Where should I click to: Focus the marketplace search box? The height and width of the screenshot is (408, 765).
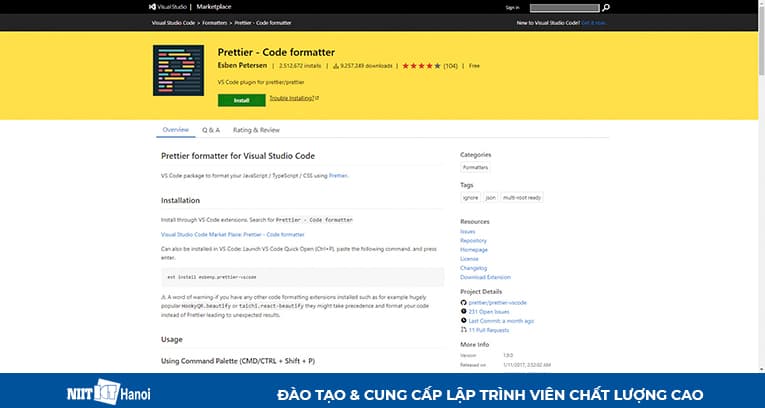[564, 7]
